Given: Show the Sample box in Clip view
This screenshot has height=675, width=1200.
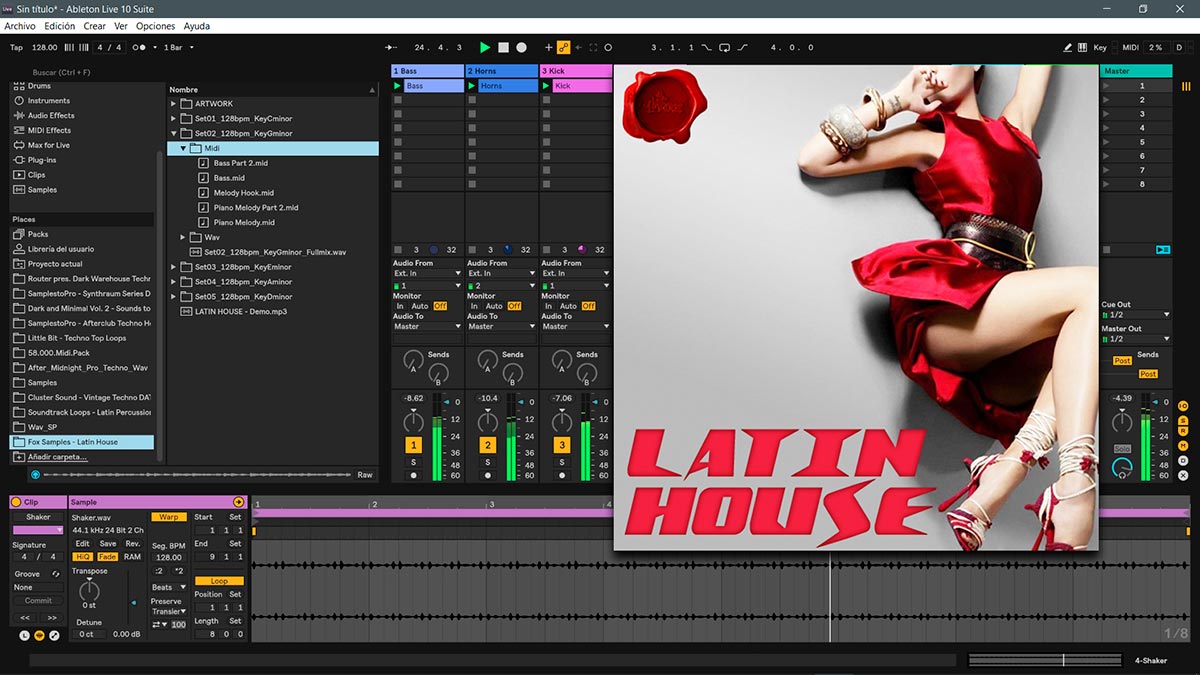Looking at the screenshot, I should click(x=40, y=635).
